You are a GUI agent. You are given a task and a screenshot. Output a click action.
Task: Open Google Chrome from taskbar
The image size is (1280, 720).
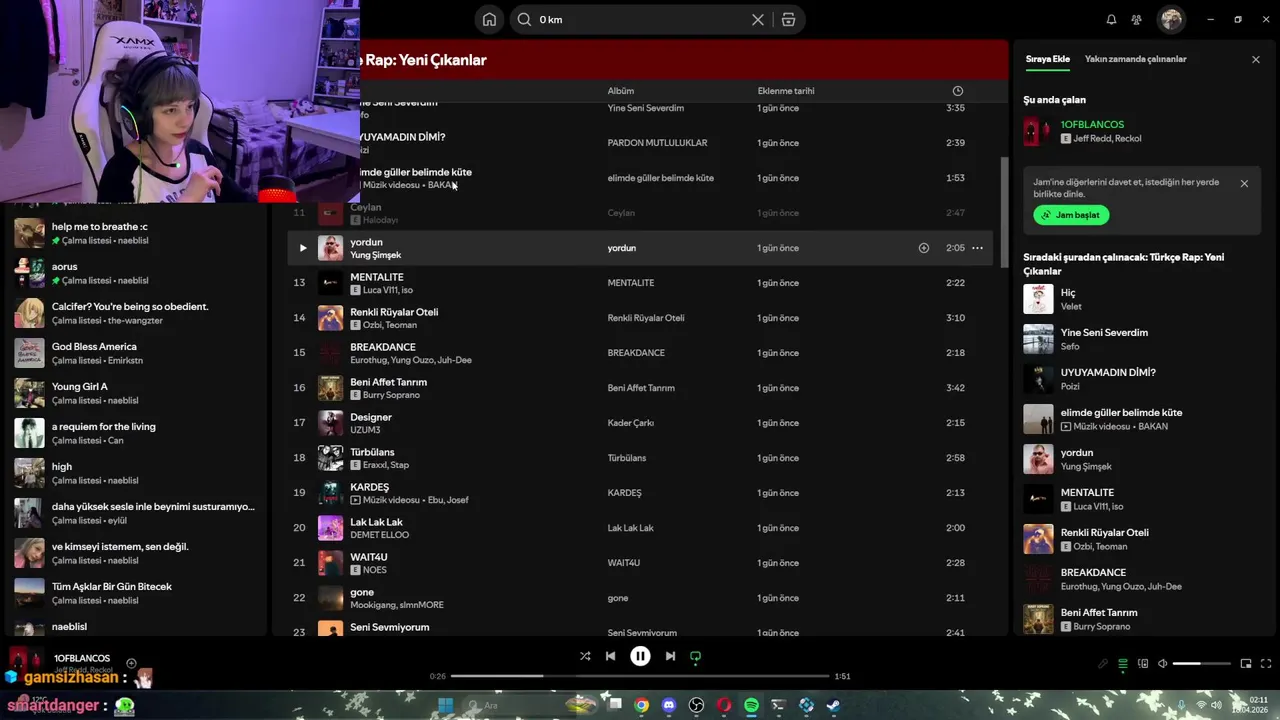pos(641,705)
